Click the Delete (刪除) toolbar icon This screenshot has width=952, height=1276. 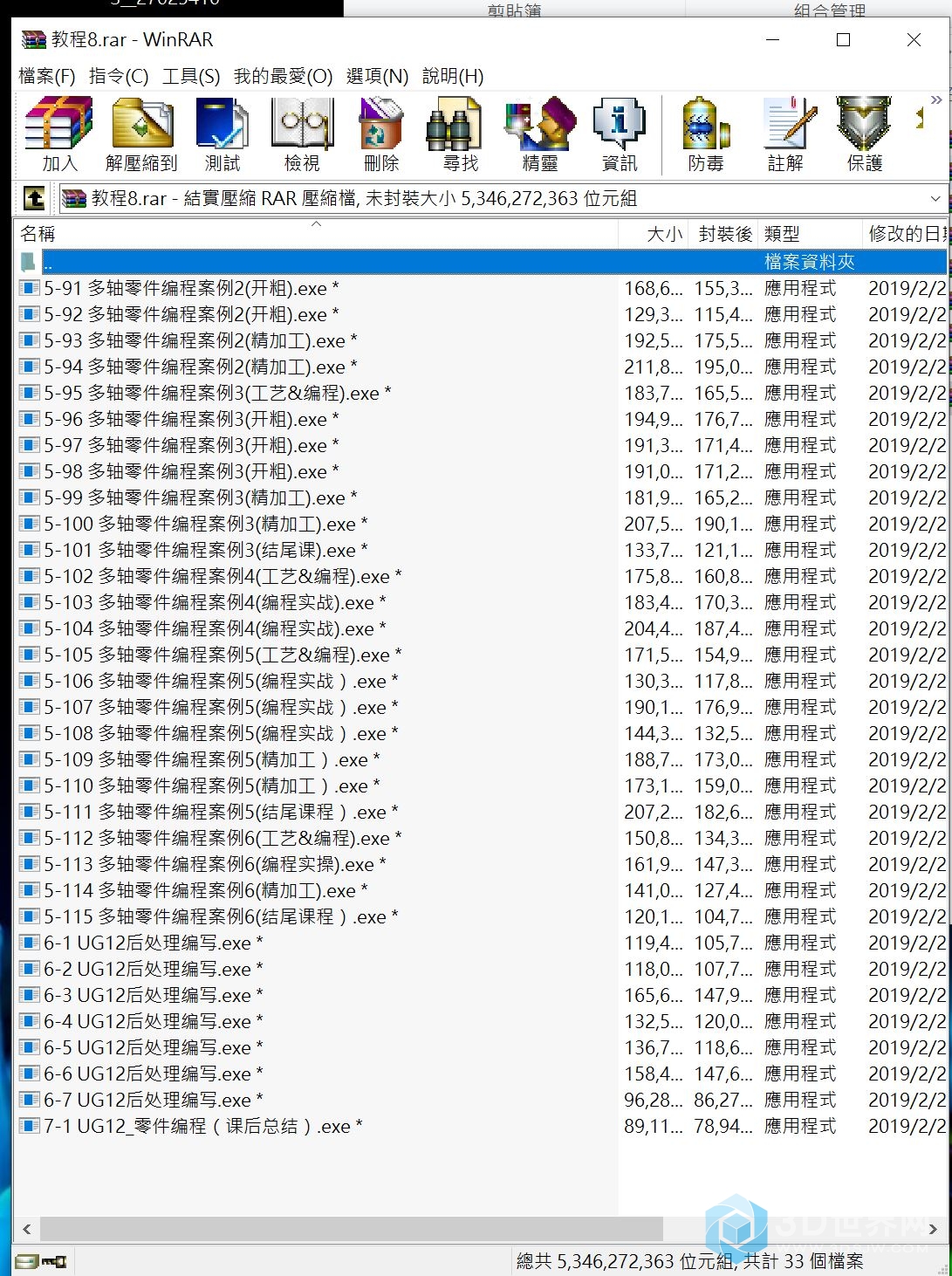tap(381, 134)
